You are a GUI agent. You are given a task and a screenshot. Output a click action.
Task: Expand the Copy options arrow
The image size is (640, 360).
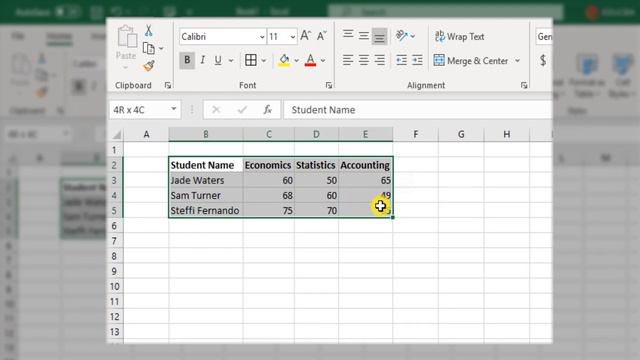pyautogui.click(x=161, y=49)
